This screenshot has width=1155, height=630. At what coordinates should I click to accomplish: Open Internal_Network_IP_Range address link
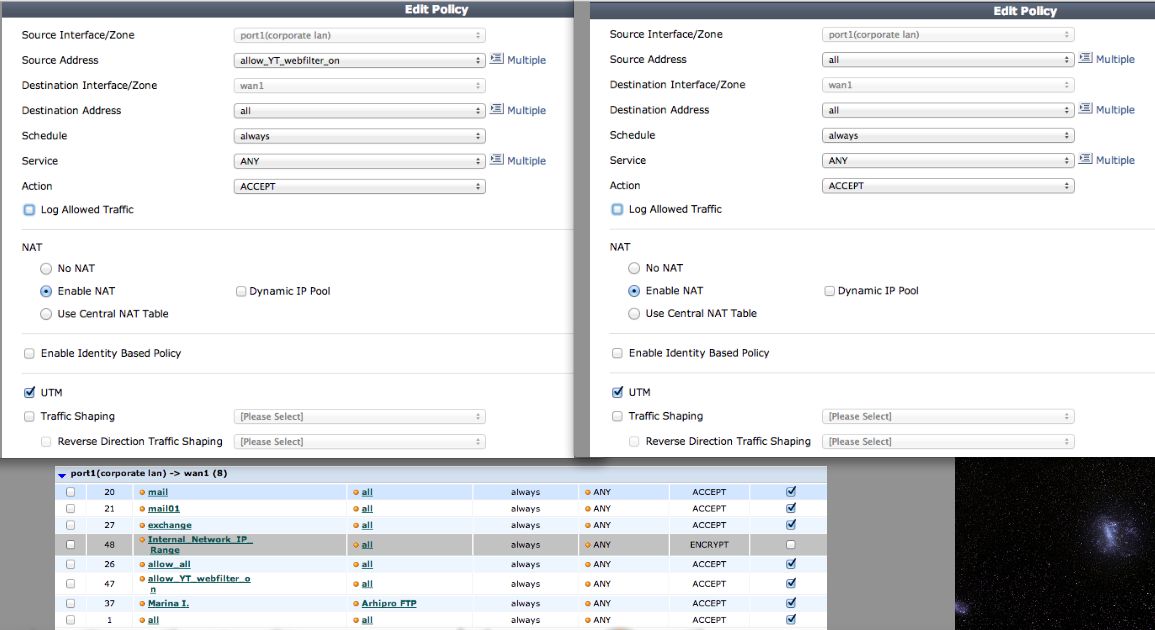point(199,545)
